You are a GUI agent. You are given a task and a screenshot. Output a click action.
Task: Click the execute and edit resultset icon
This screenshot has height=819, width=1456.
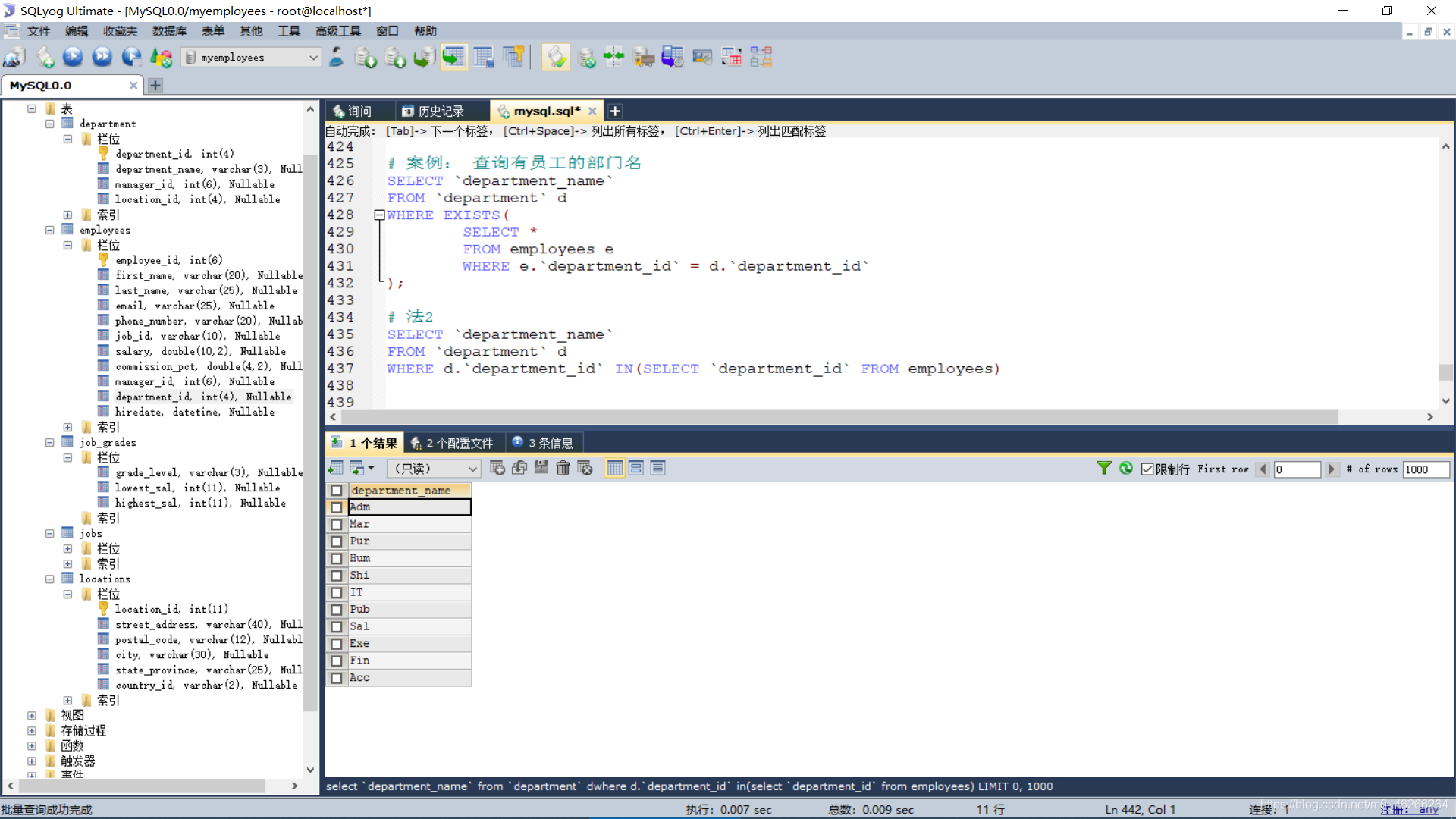[132, 58]
